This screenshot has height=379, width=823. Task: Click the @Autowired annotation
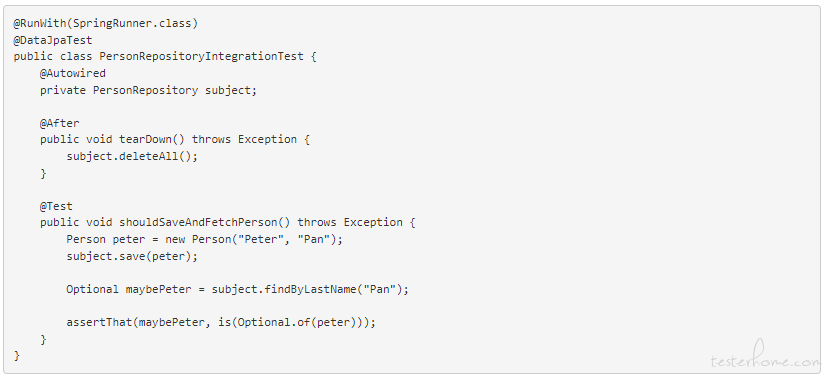pos(73,73)
